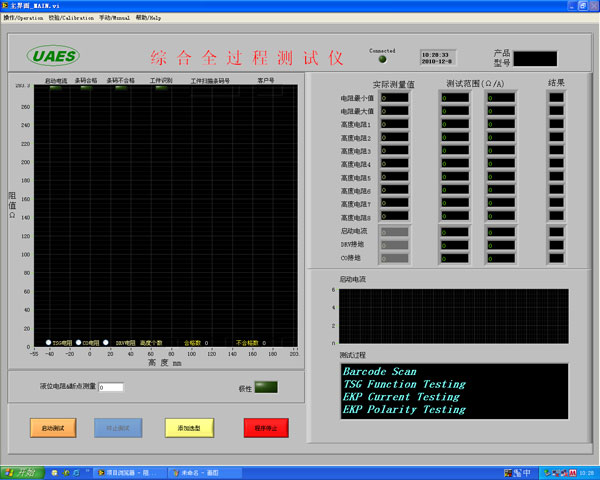Click 高度电阻4 measured value box

click(395, 163)
